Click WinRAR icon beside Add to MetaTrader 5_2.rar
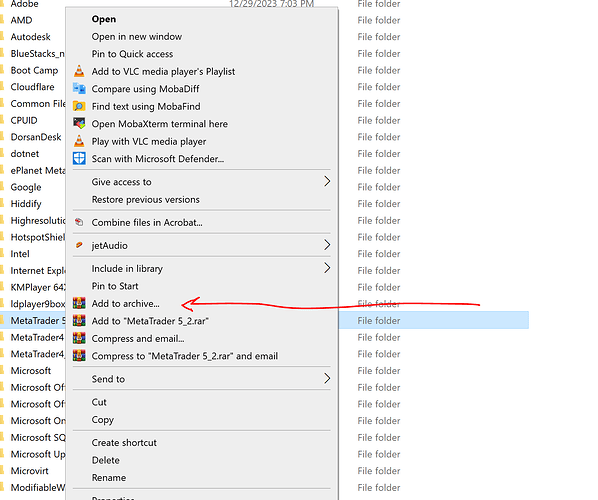 tap(79, 321)
